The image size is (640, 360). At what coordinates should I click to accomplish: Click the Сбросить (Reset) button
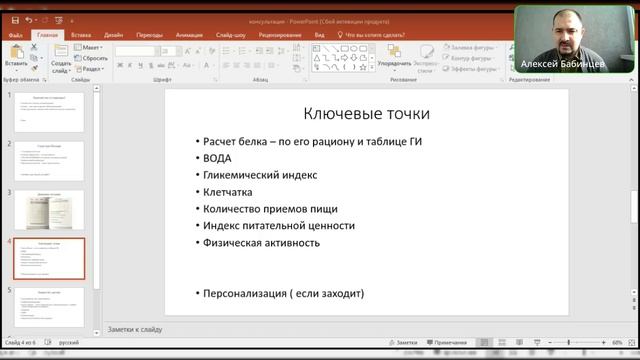(x=91, y=58)
